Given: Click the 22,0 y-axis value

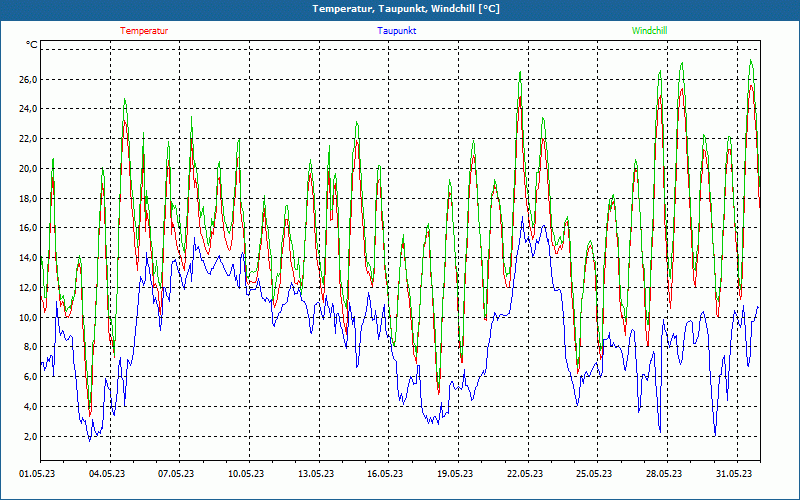Looking at the screenshot, I should [x=28, y=139].
